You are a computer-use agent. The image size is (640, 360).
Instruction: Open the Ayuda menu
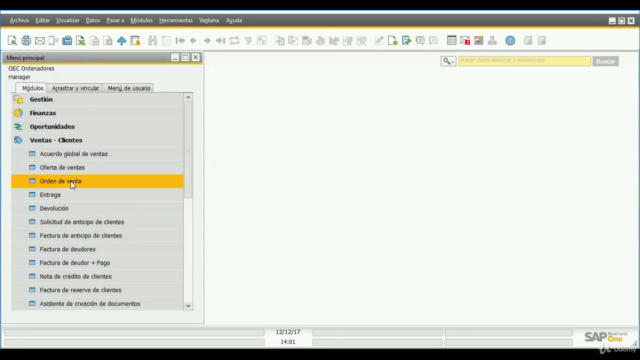[234, 20]
